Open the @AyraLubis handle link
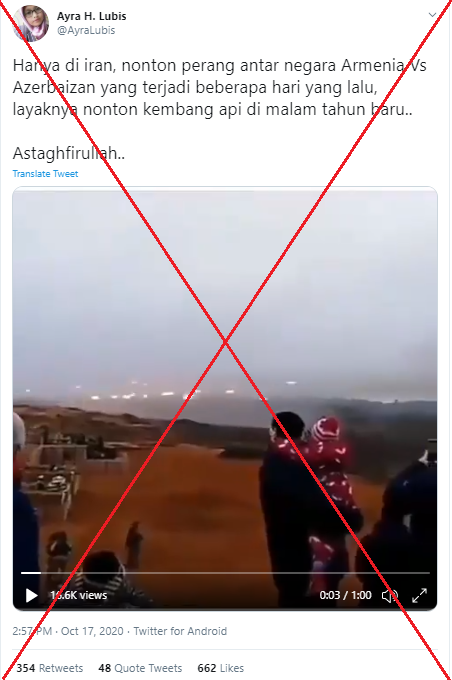 click(x=86, y=30)
